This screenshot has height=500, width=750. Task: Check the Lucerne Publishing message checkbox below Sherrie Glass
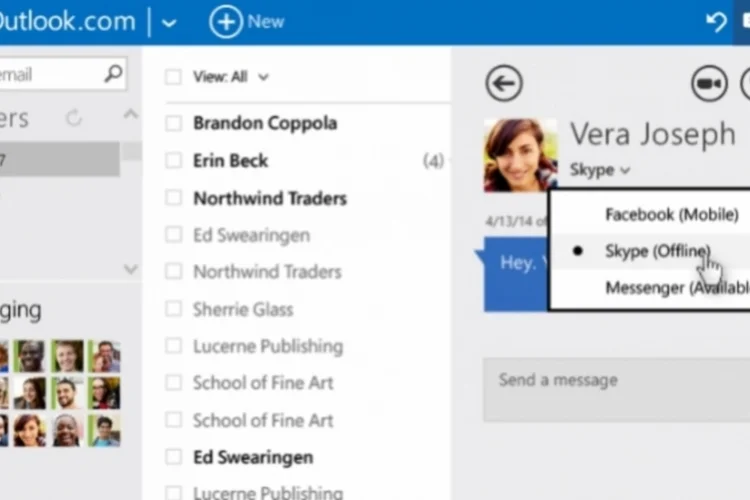[173, 345]
